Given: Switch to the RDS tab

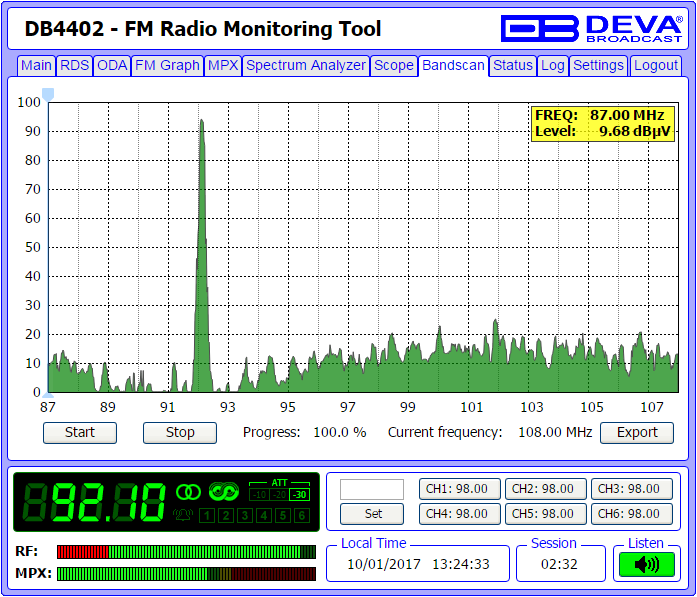Looking at the screenshot, I should [74, 65].
